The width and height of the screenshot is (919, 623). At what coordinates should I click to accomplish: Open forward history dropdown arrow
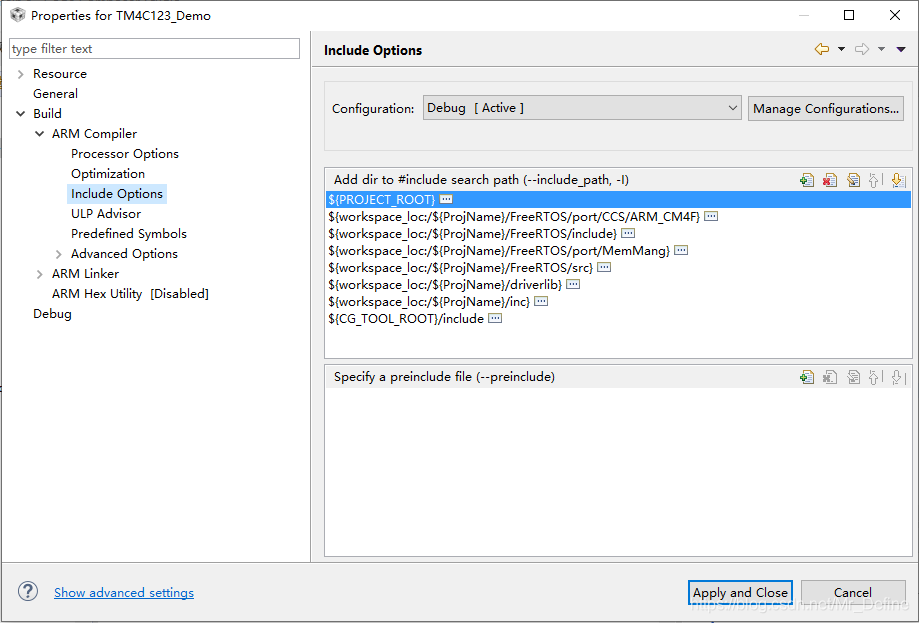click(x=881, y=49)
